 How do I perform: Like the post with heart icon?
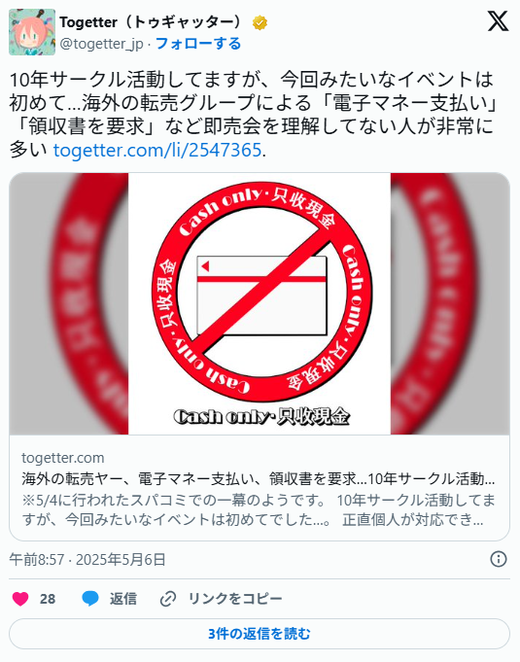point(20,599)
